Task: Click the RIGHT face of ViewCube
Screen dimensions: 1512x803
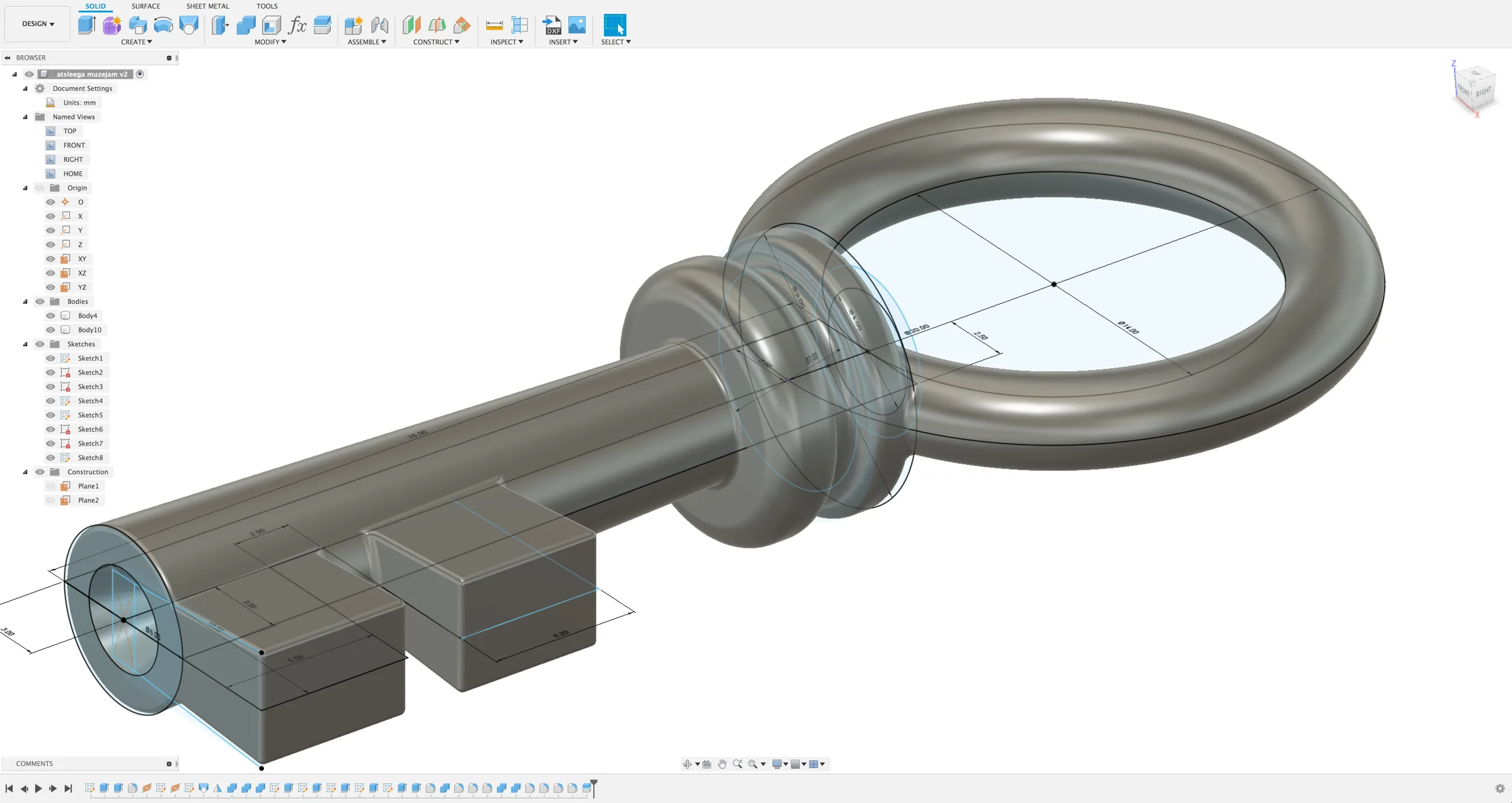Action: pos(1484,92)
